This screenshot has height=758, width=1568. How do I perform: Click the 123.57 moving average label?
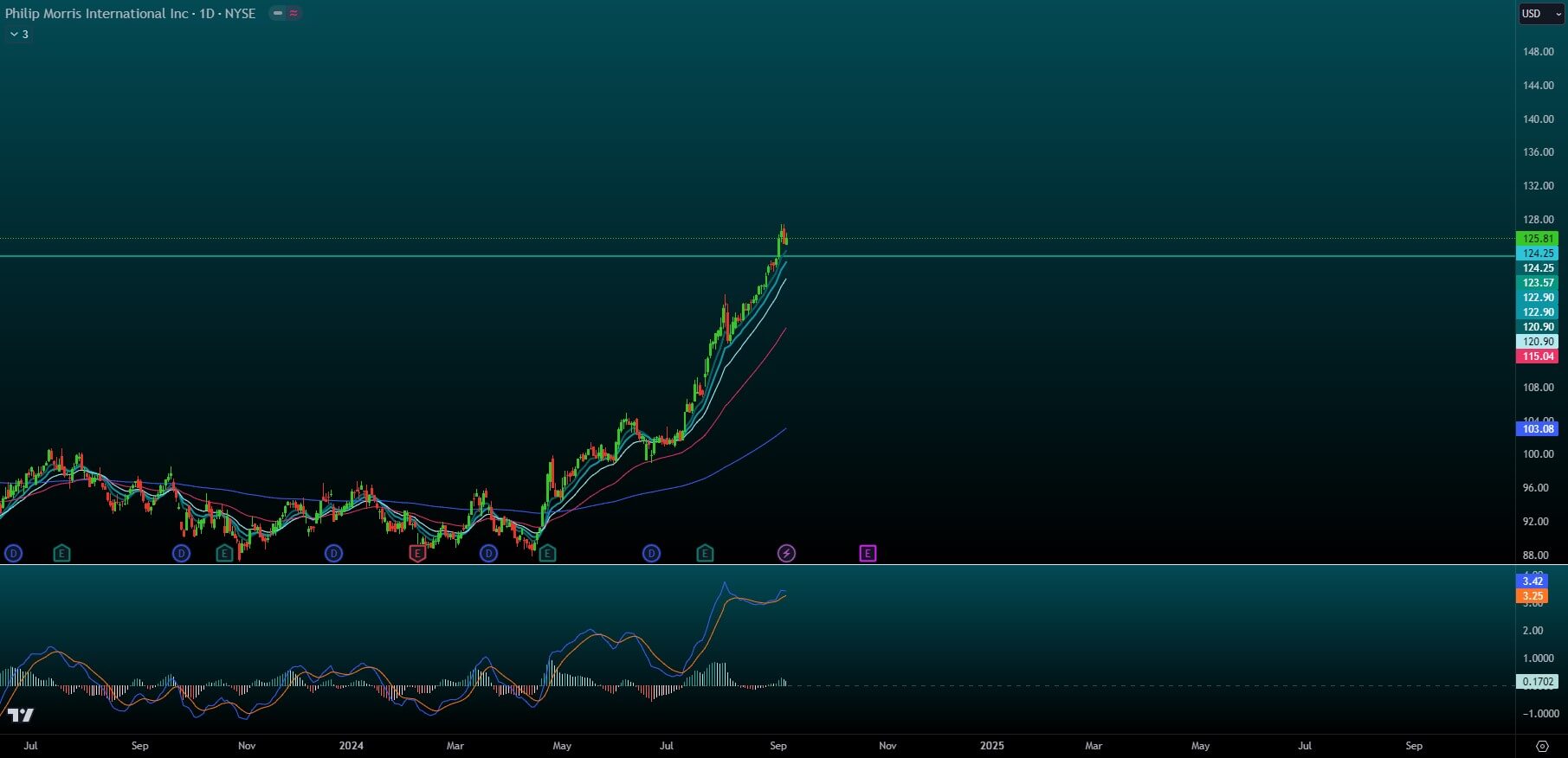(x=1538, y=283)
